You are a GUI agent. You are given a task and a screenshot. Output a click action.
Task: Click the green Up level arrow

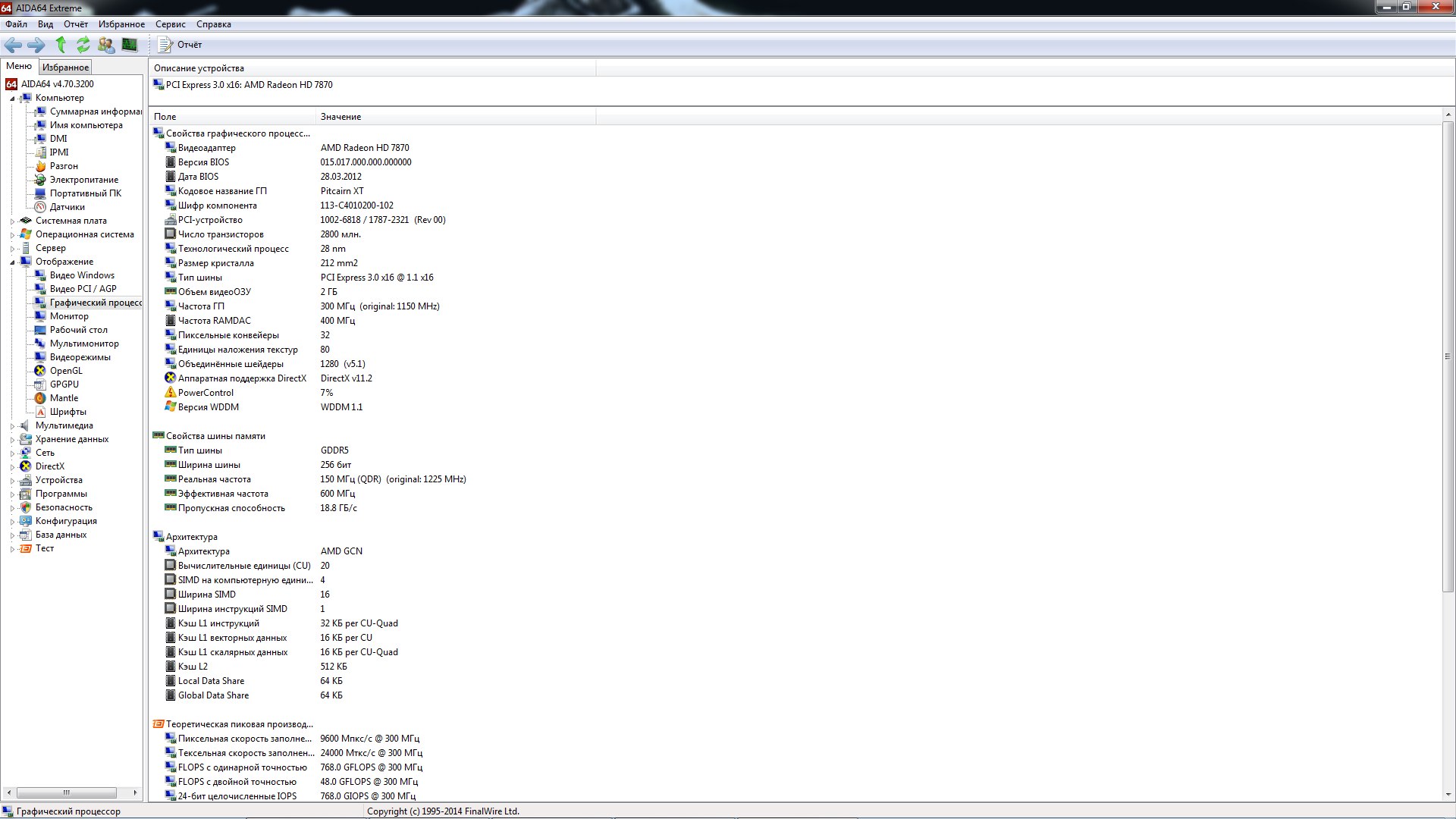tap(61, 45)
